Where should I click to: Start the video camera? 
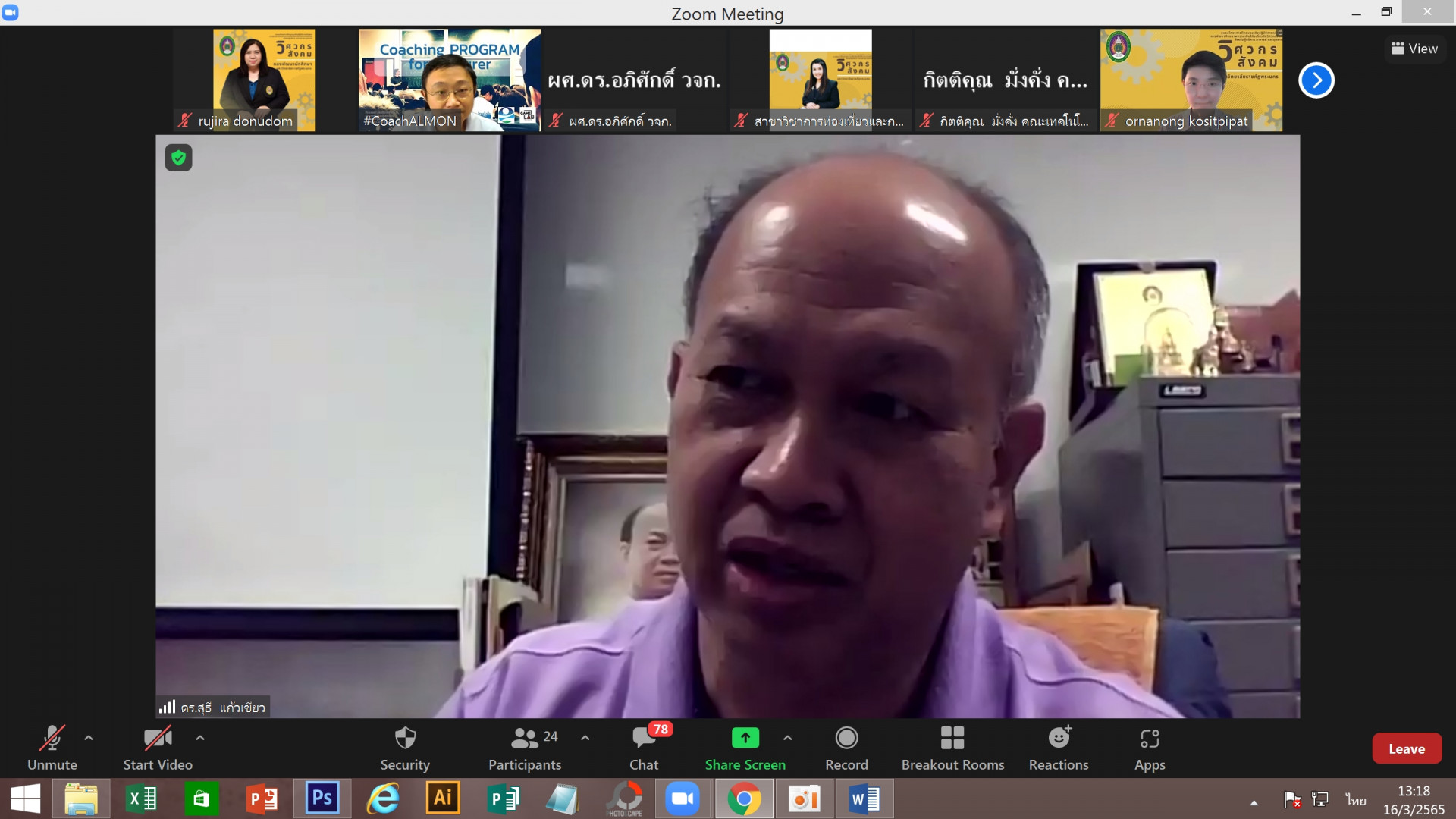158,748
